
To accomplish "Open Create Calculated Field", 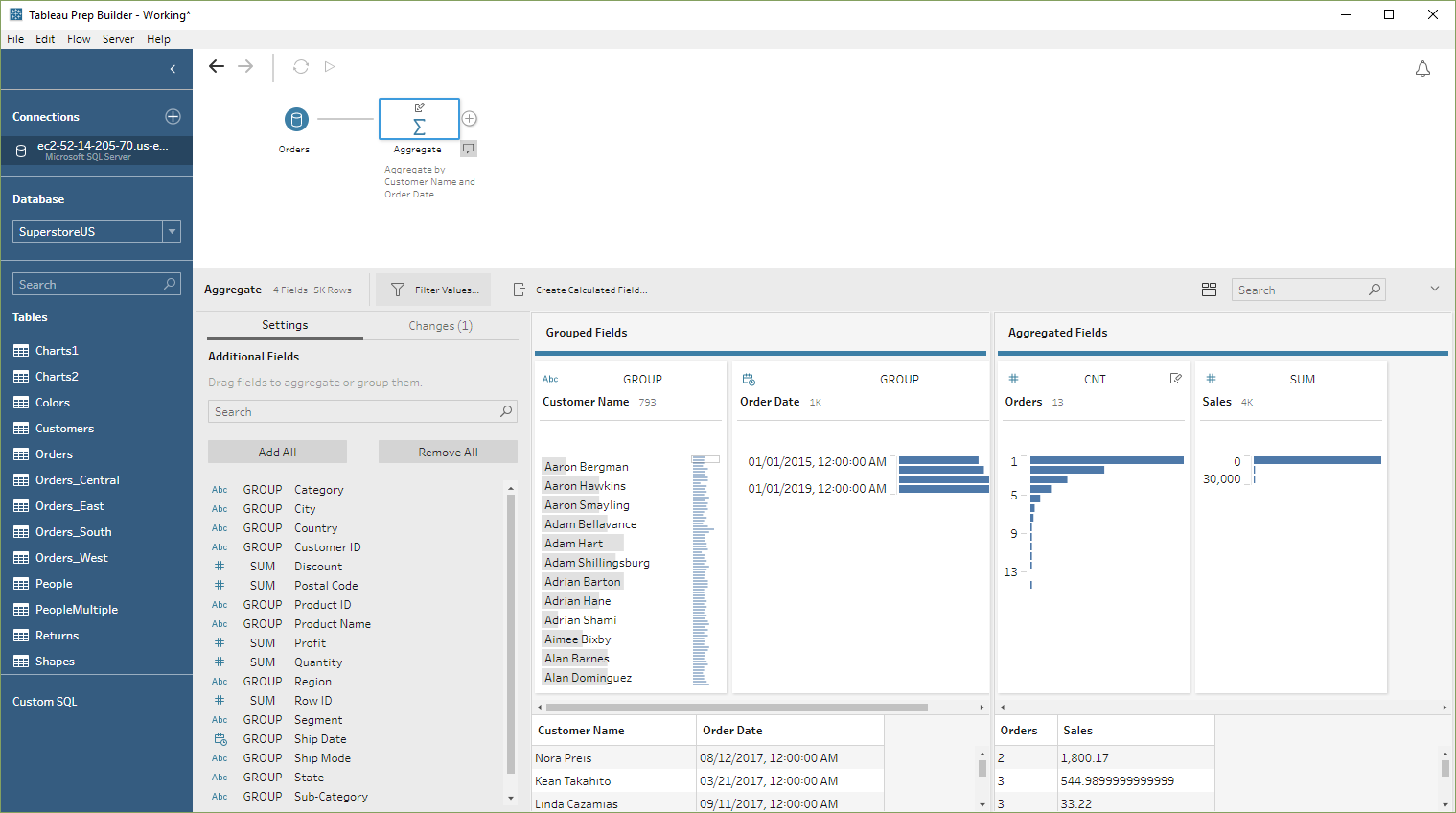I will click(580, 290).
